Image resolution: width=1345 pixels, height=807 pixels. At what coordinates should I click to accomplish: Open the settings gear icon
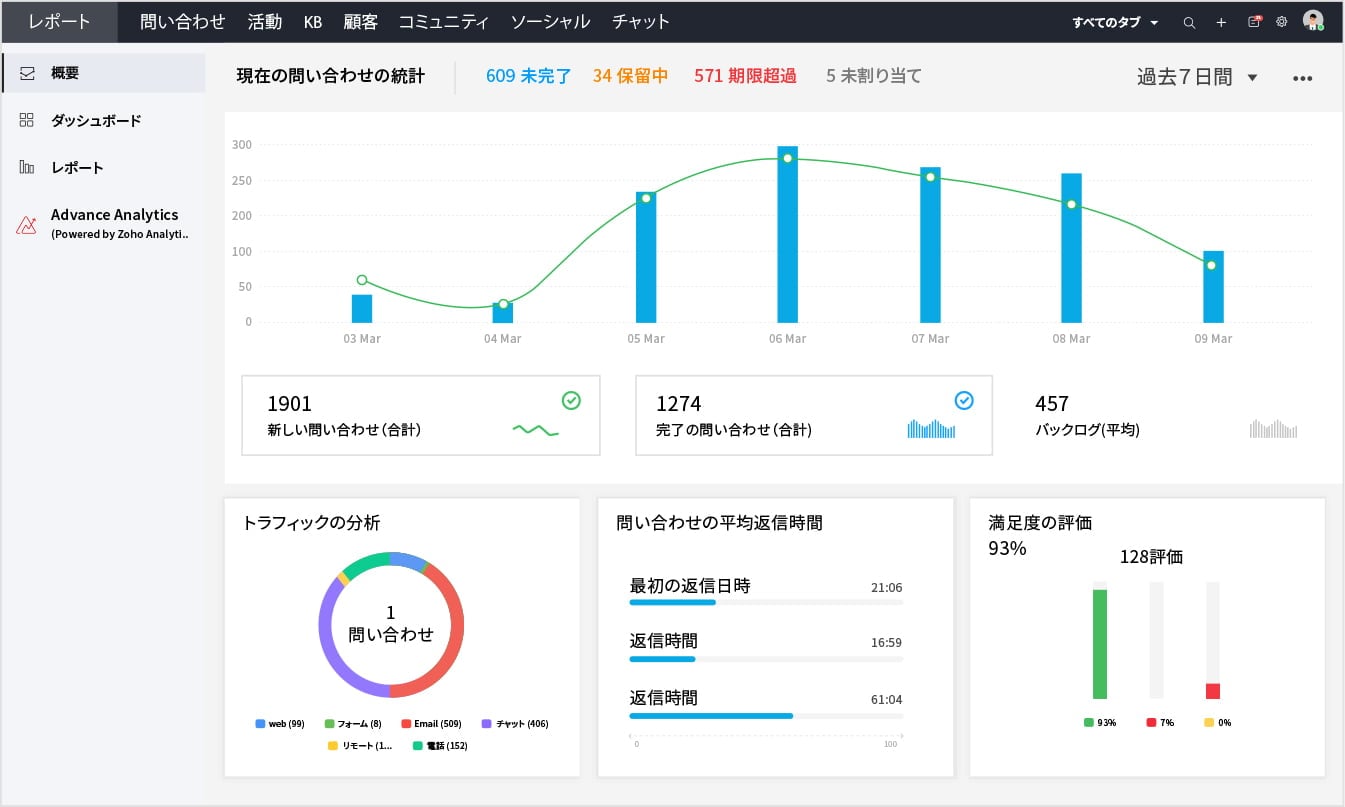point(1281,22)
